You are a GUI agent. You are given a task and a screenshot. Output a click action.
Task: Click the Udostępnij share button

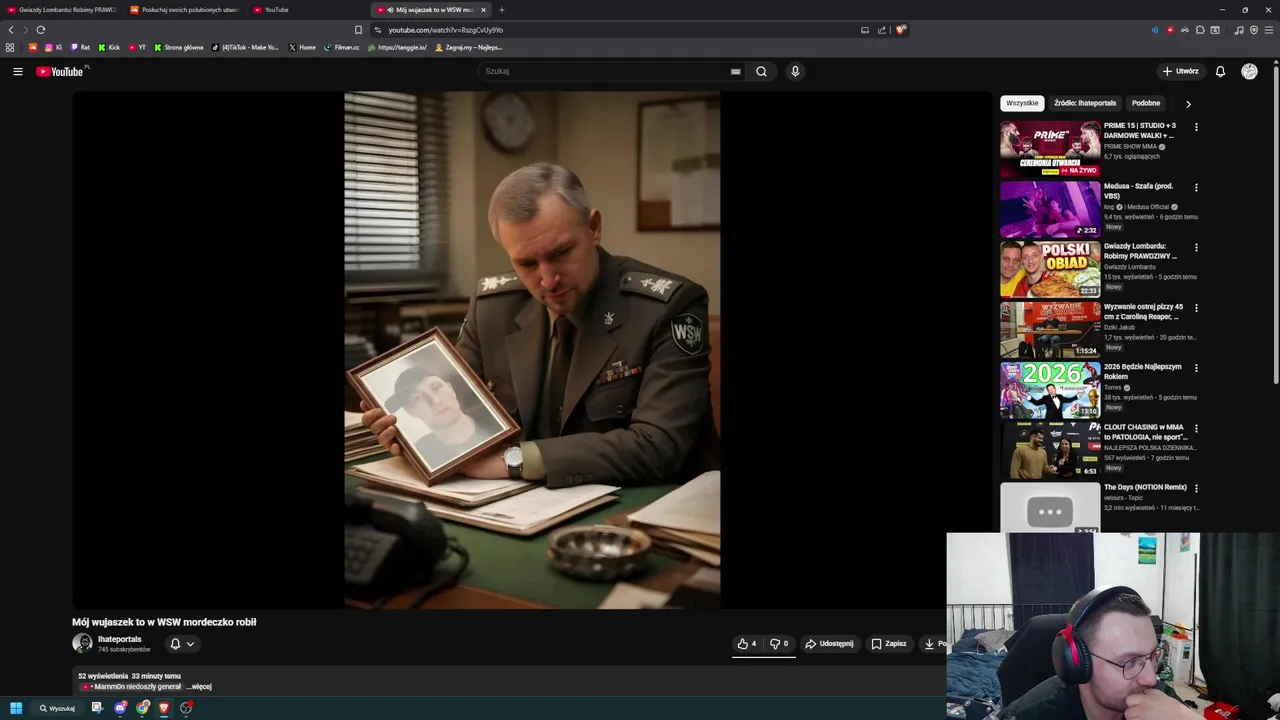[829, 644]
